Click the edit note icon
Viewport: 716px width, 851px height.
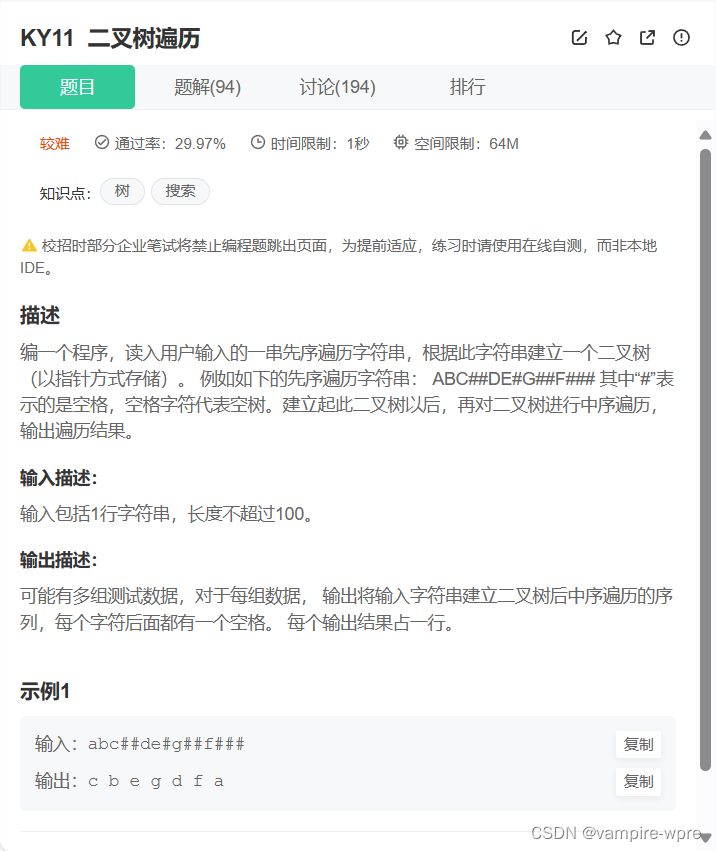click(x=579, y=37)
